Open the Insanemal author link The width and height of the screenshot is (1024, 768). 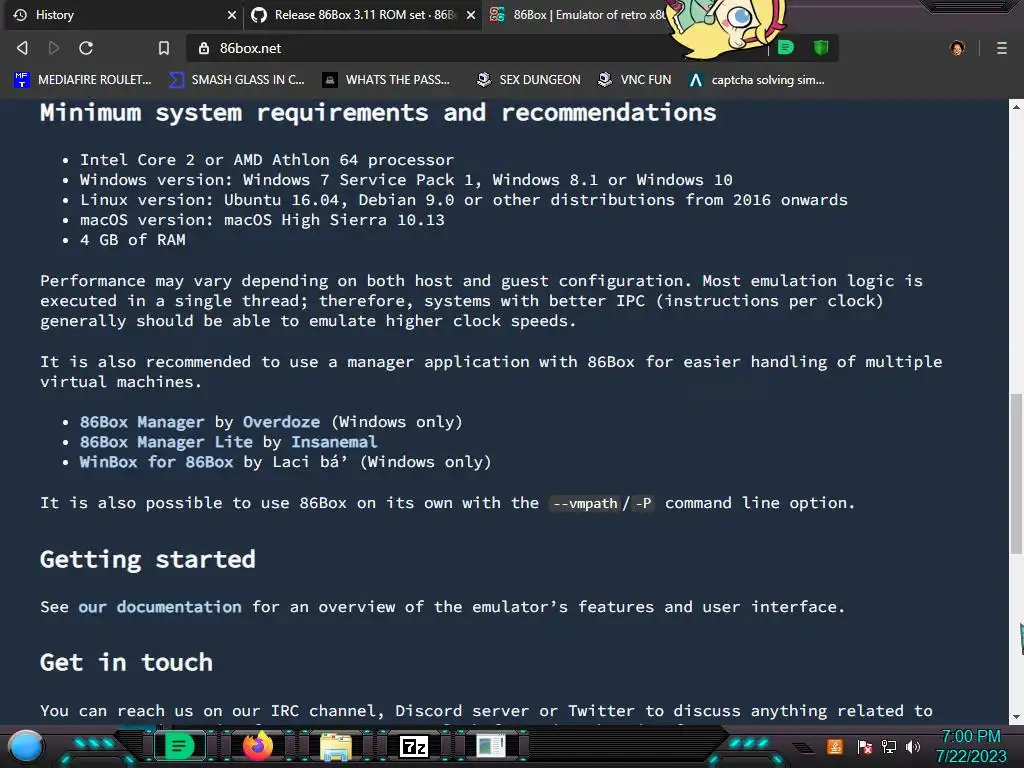tap(334, 442)
